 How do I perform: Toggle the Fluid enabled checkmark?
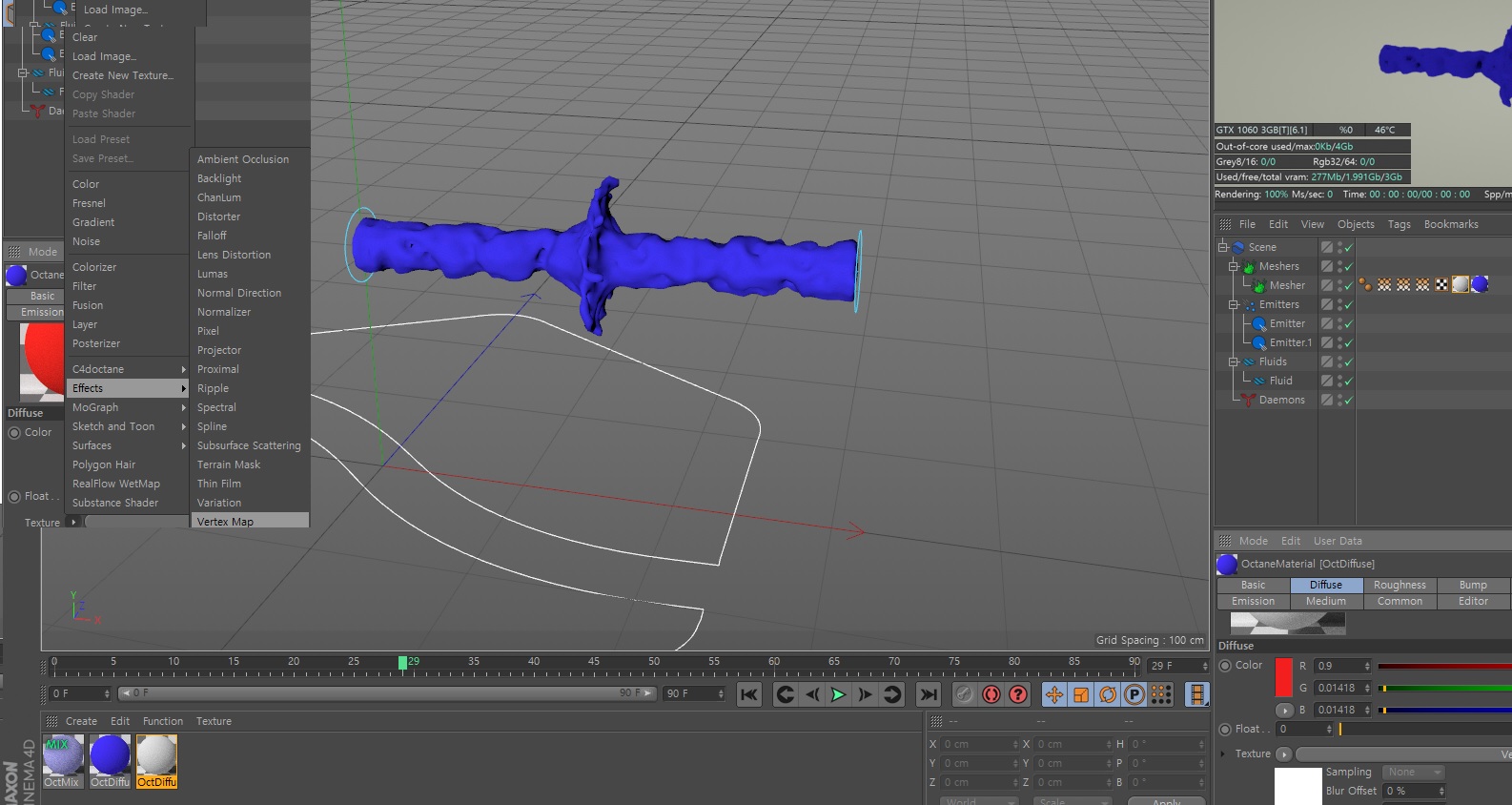click(1349, 382)
